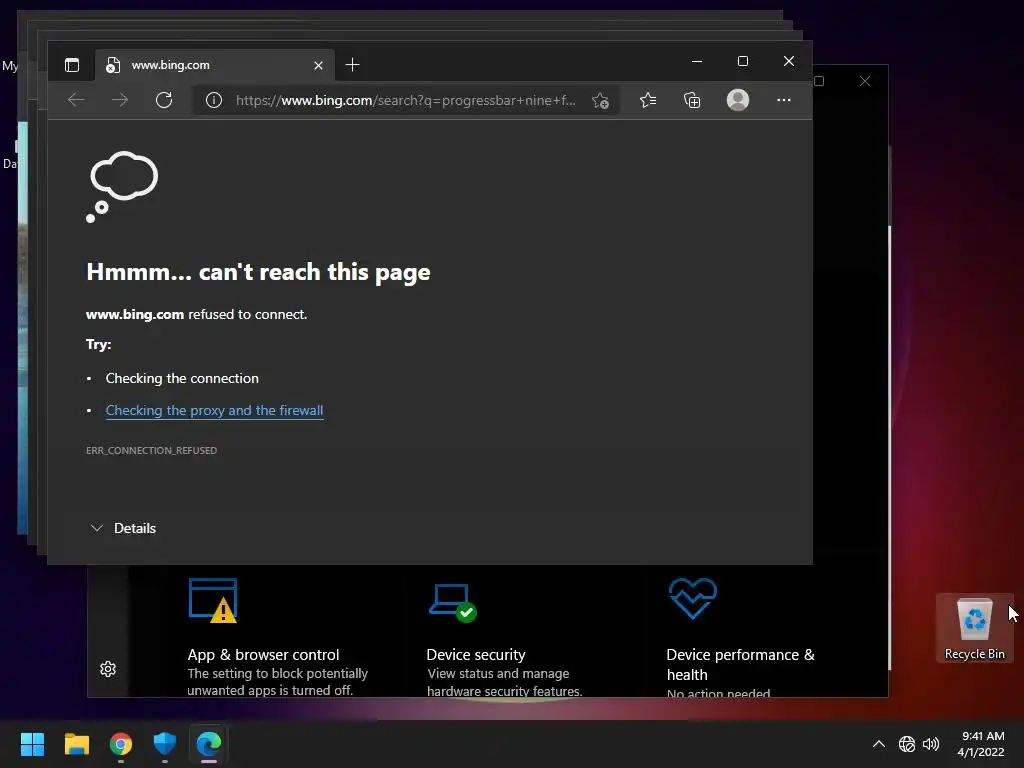
Task: Open Settings and more ellipsis menu
Action: [784, 100]
